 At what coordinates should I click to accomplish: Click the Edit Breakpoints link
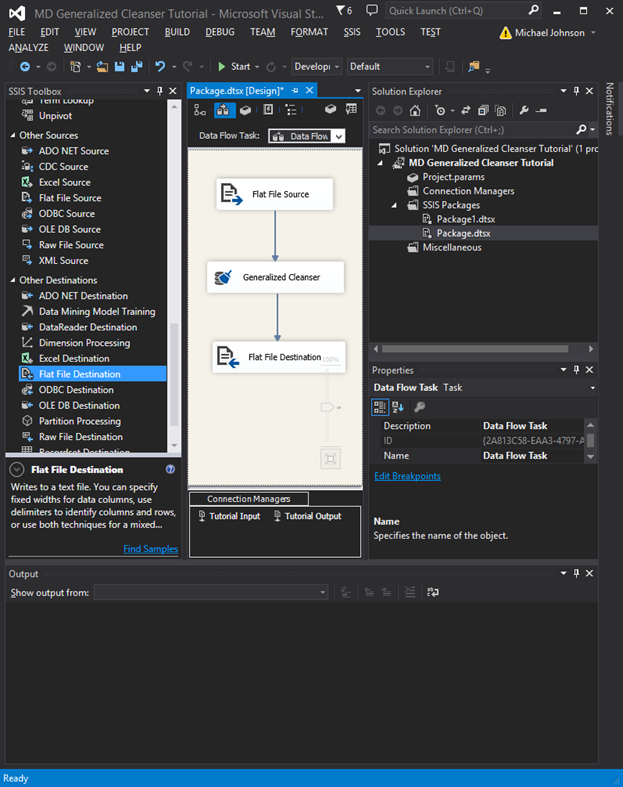coord(407,476)
